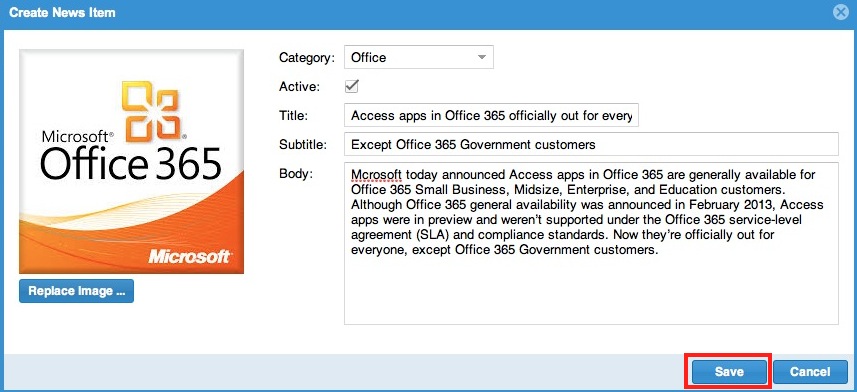Click the Title label
This screenshot has width=857, height=392.
point(294,116)
